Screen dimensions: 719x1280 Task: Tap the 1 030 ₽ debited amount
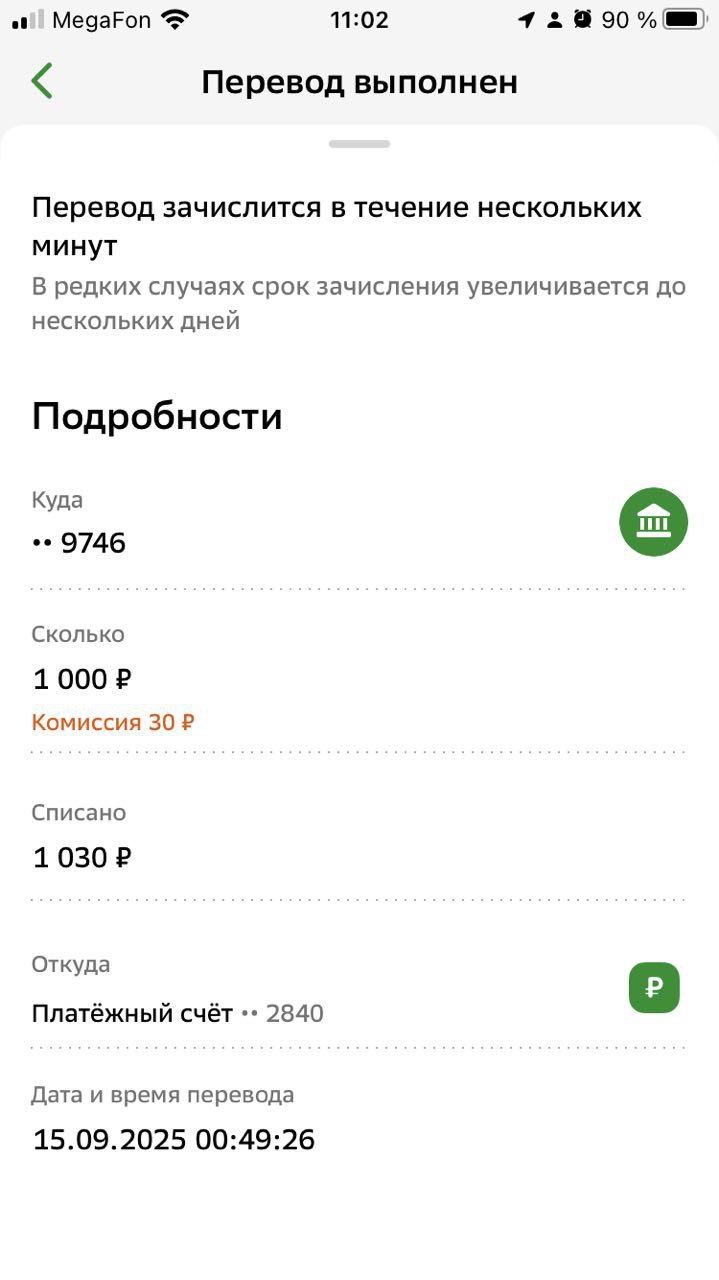click(x=83, y=858)
